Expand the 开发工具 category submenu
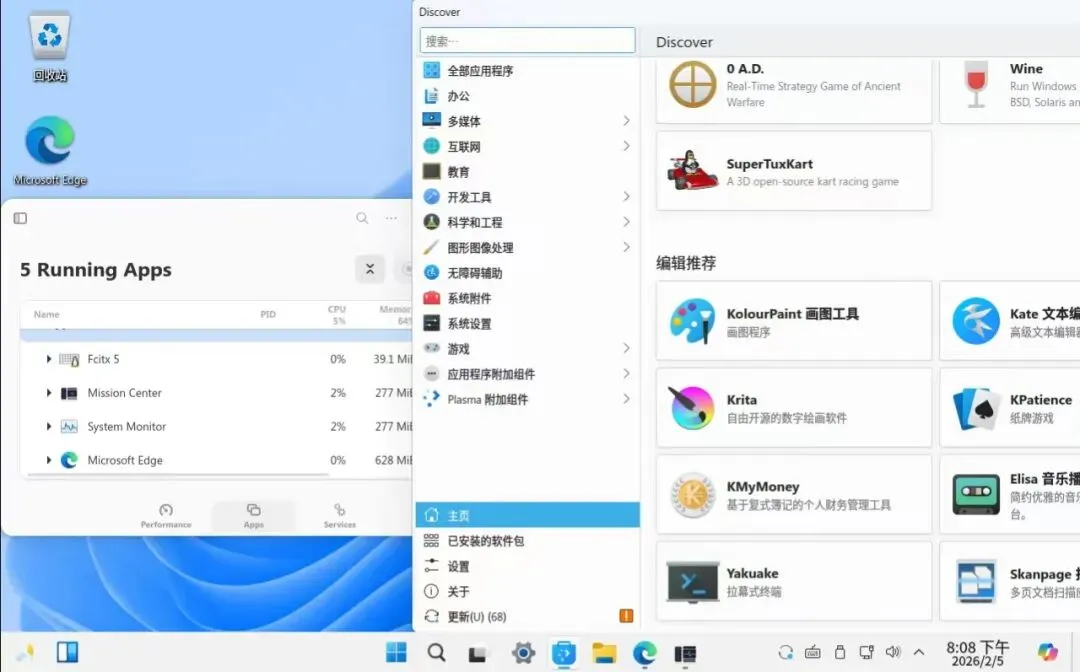Screen dimensions: 1080x672 [626, 197]
